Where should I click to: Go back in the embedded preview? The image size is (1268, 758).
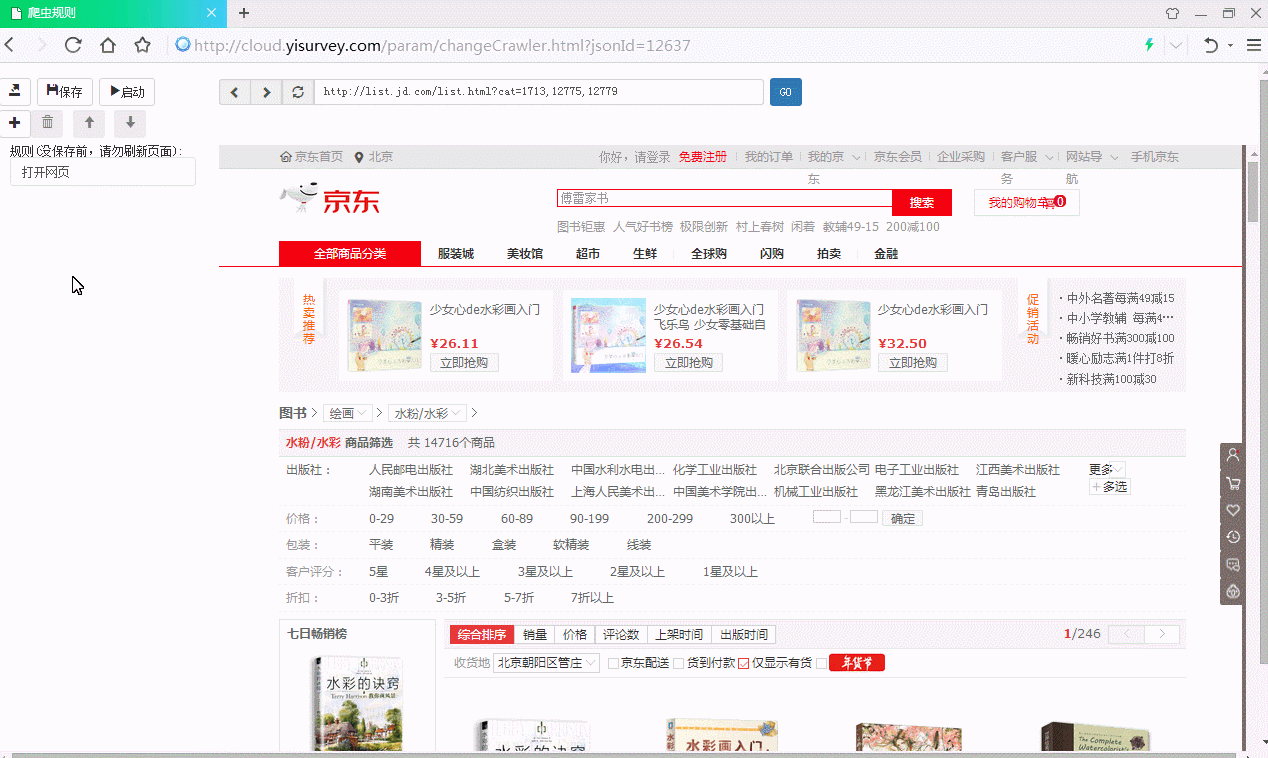[x=235, y=92]
